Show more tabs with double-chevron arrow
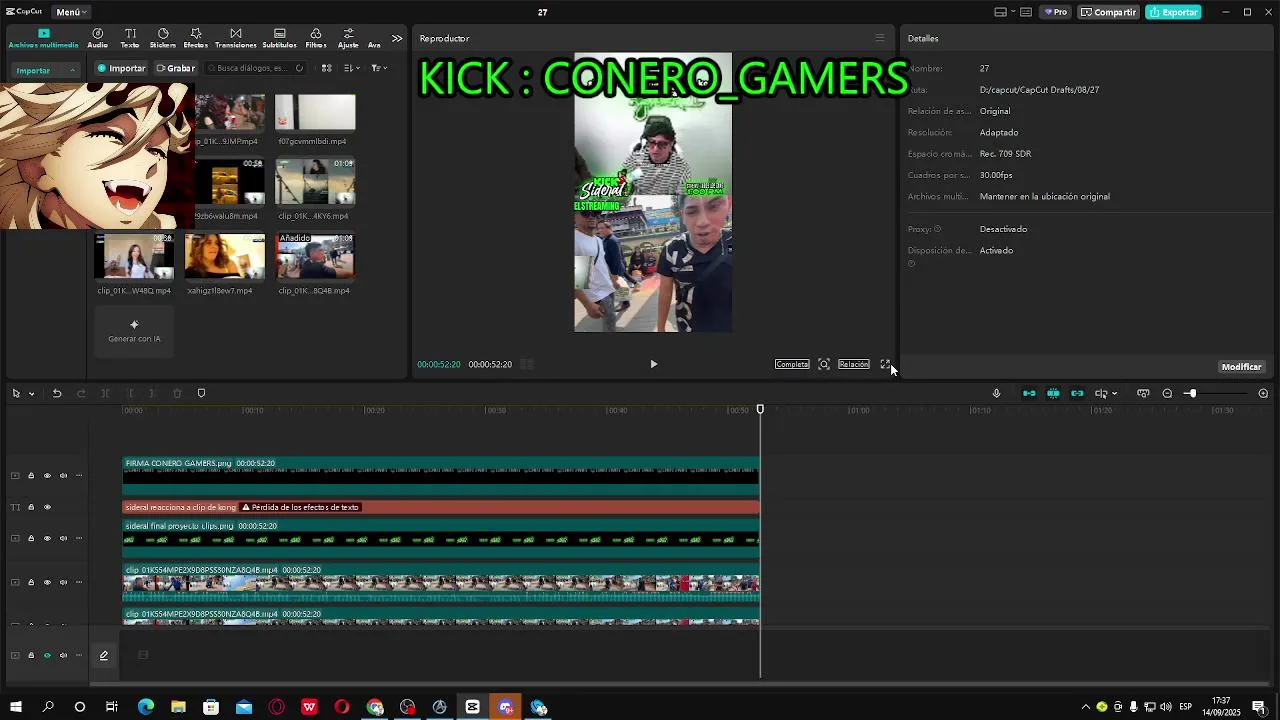This screenshot has width=1280, height=720. coord(397,38)
